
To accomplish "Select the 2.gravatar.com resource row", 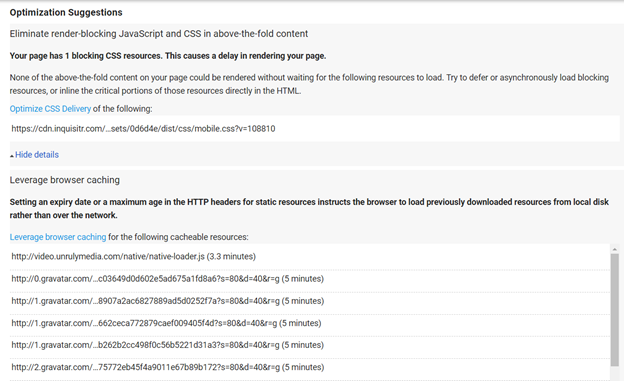I will 310,367.
